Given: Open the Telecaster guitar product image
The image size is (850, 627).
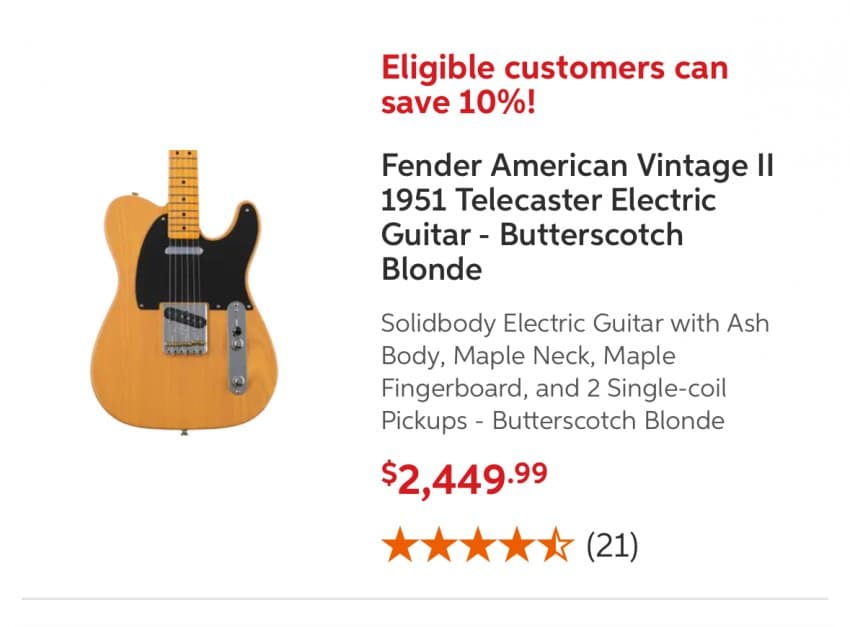Looking at the screenshot, I should 184,293.
